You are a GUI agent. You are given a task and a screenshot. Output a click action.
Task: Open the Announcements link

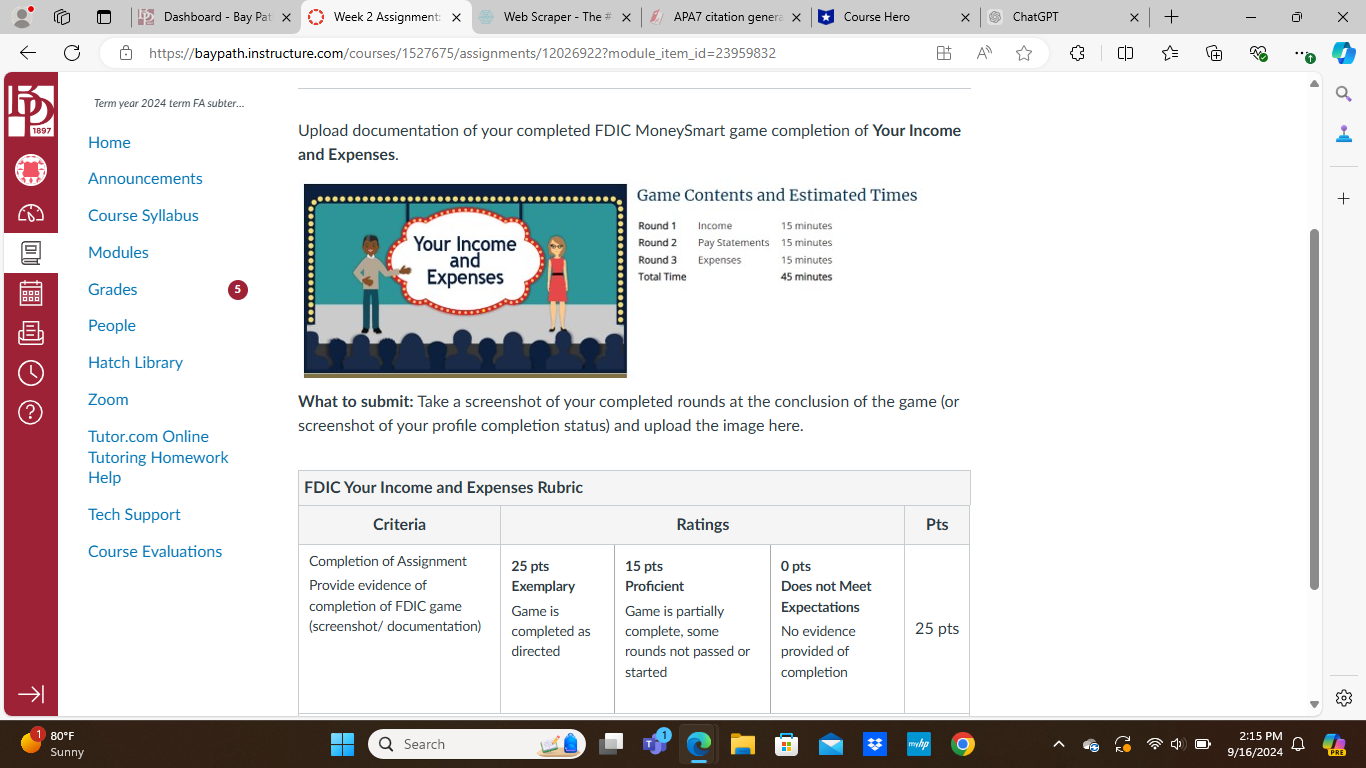click(x=145, y=178)
